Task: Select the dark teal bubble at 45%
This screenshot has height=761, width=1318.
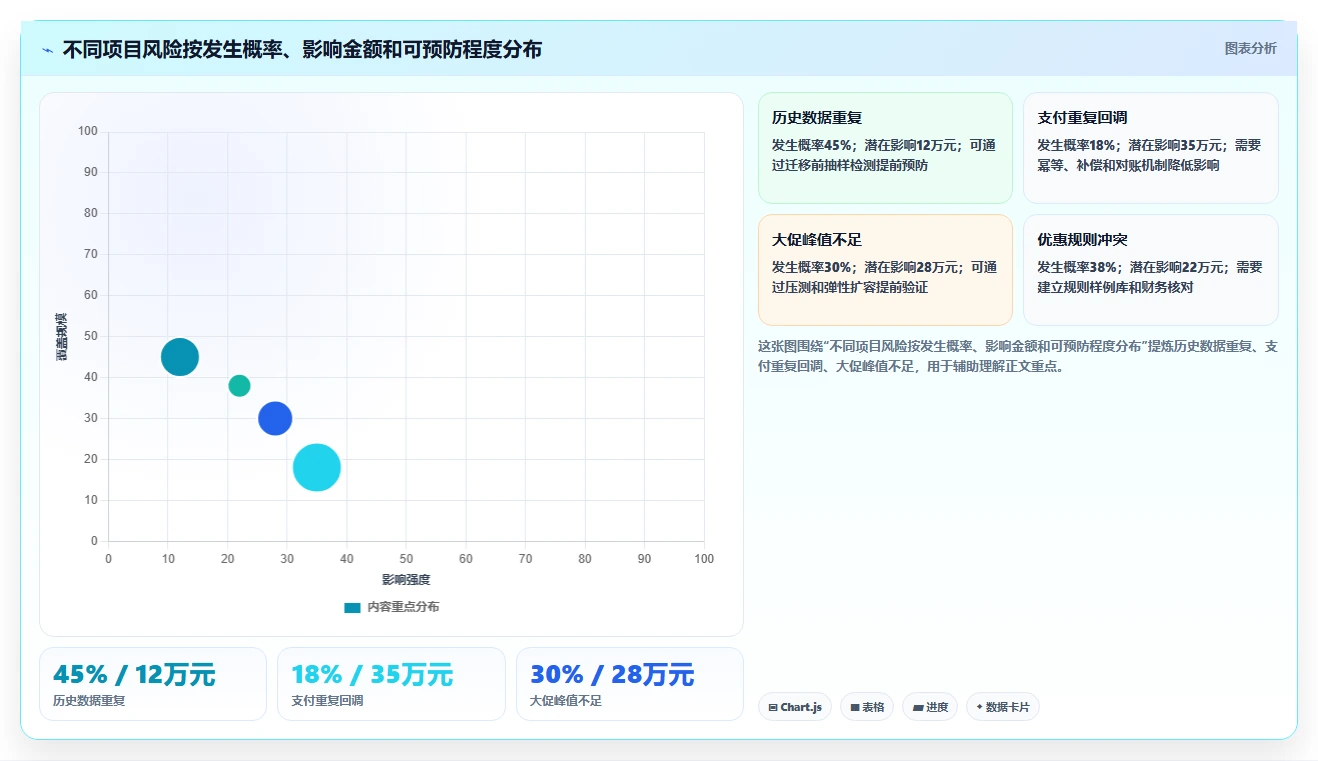Action: coord(180,357)
